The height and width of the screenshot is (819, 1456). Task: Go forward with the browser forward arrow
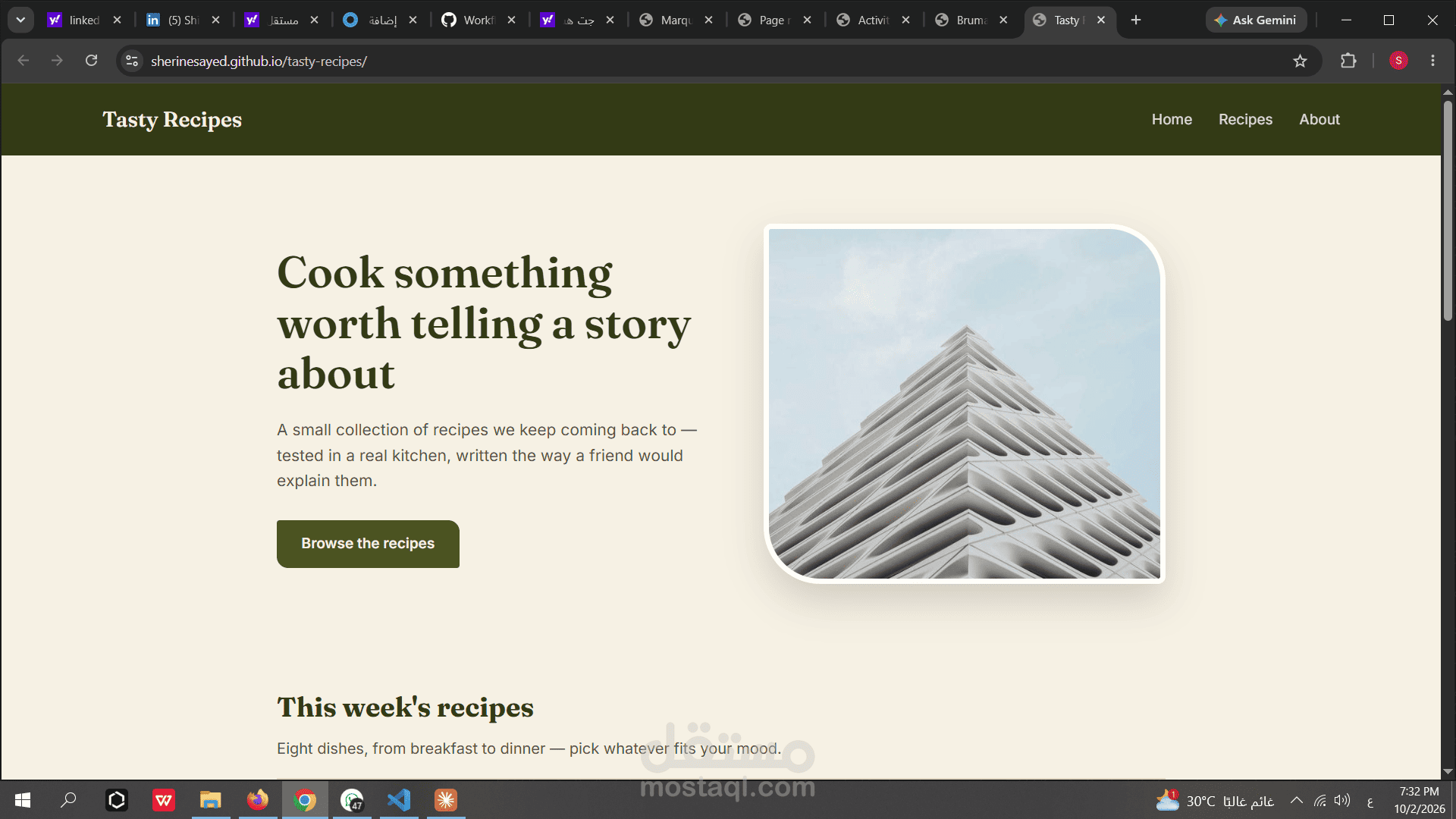[x=57, y=61]
